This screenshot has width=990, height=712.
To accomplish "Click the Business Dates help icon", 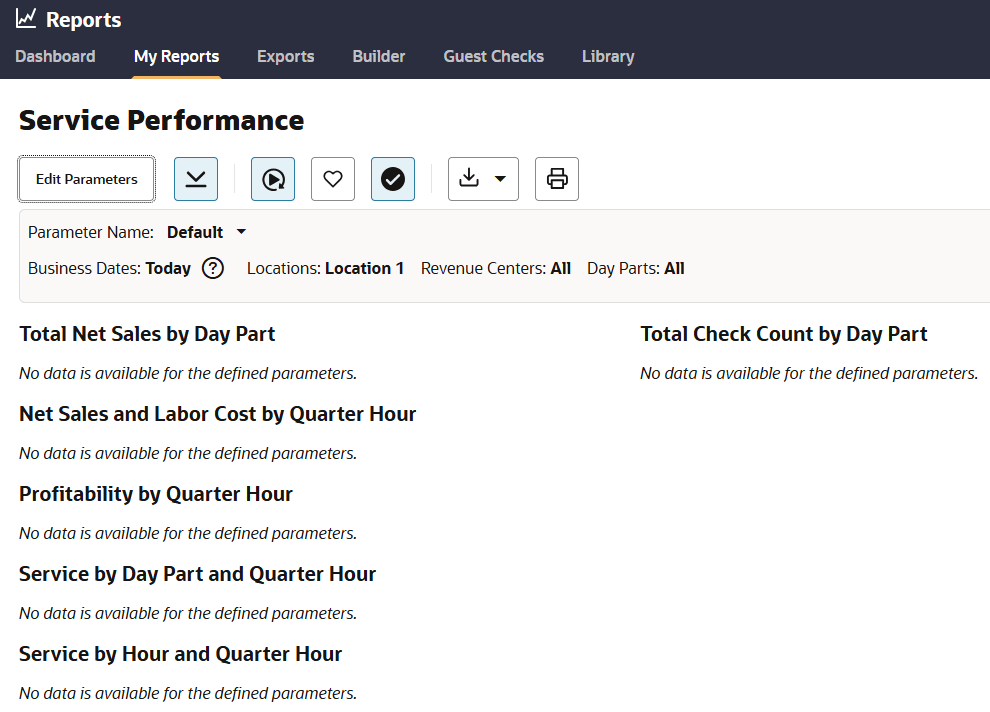I will click(x=213, y=268).
